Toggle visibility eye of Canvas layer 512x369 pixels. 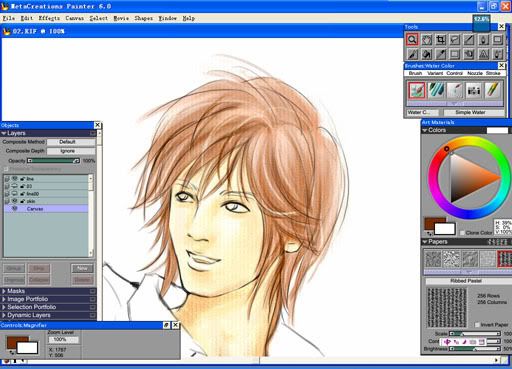tap(15, 209)
